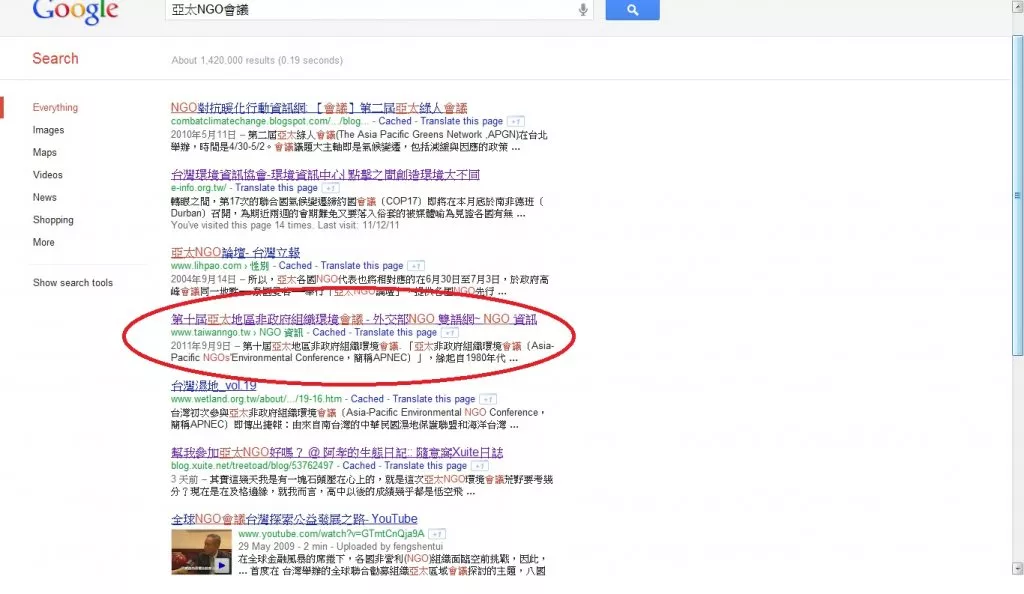Open Cached copy of www.wetland.org.tw result
1024x594 pixels.
(x=367, y=399)
